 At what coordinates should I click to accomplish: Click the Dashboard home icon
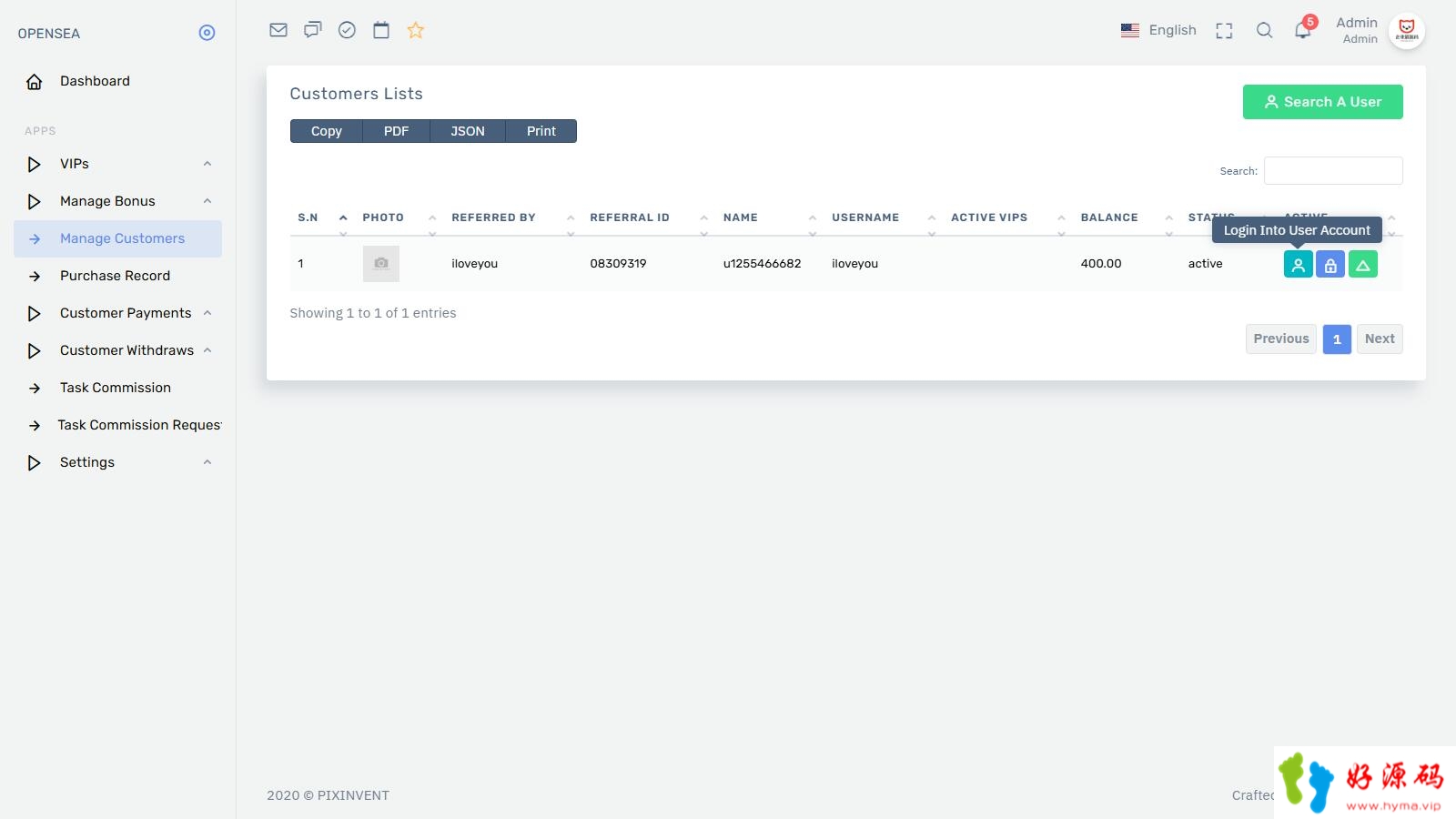[x=35, y=82]
